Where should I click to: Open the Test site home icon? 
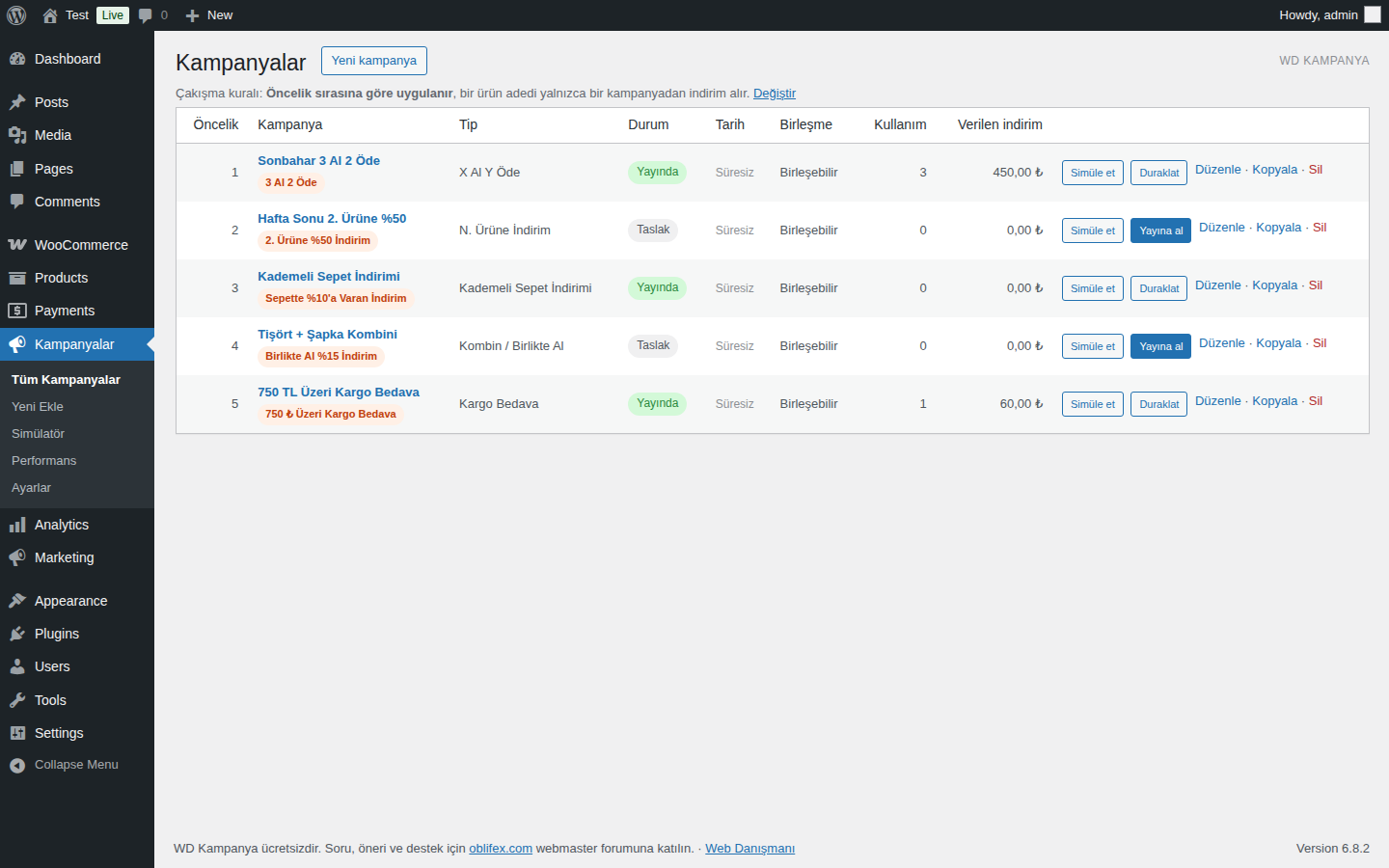pos(50,15)
